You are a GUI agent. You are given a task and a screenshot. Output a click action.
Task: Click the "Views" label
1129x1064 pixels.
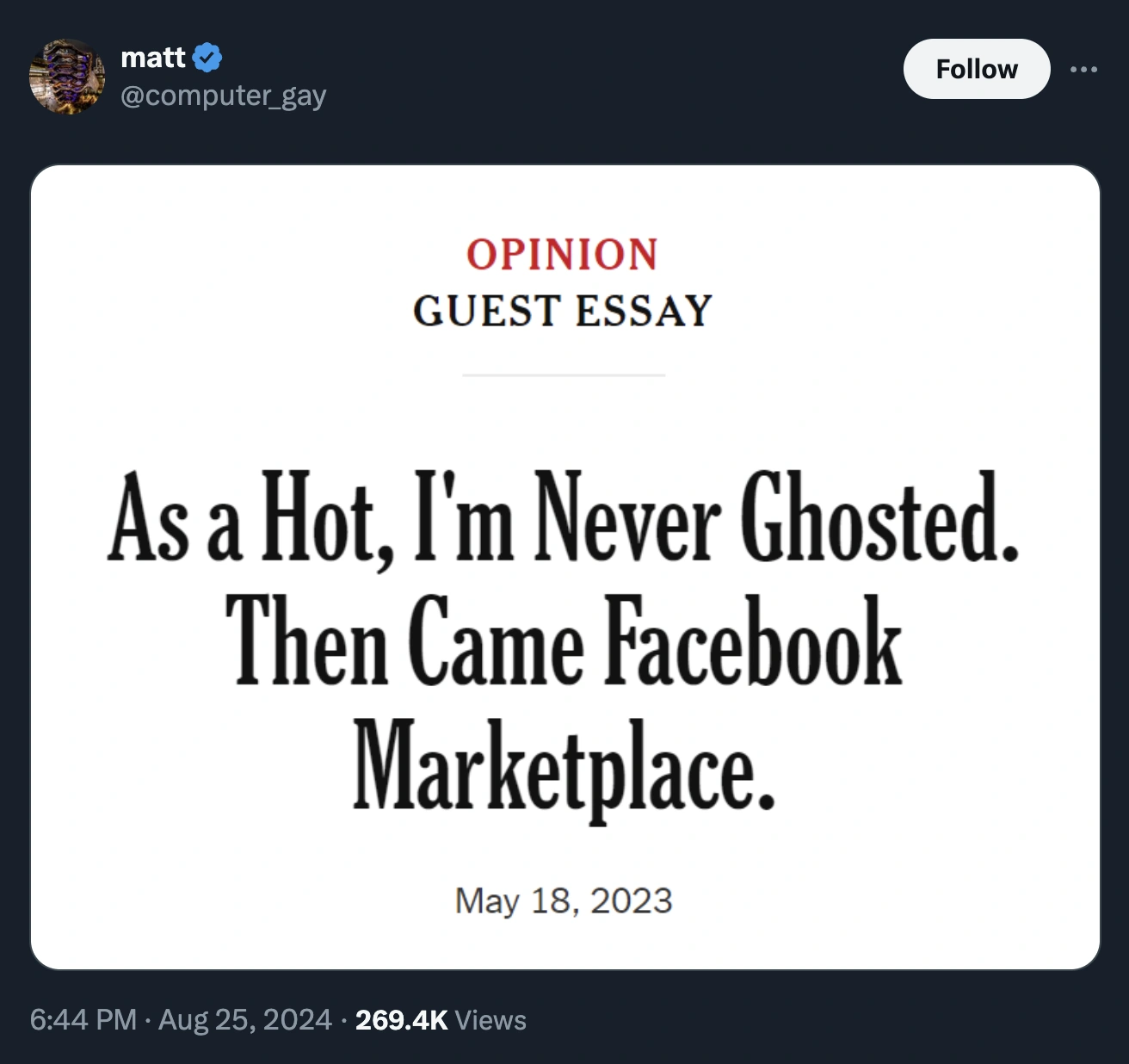point(490,1020)
